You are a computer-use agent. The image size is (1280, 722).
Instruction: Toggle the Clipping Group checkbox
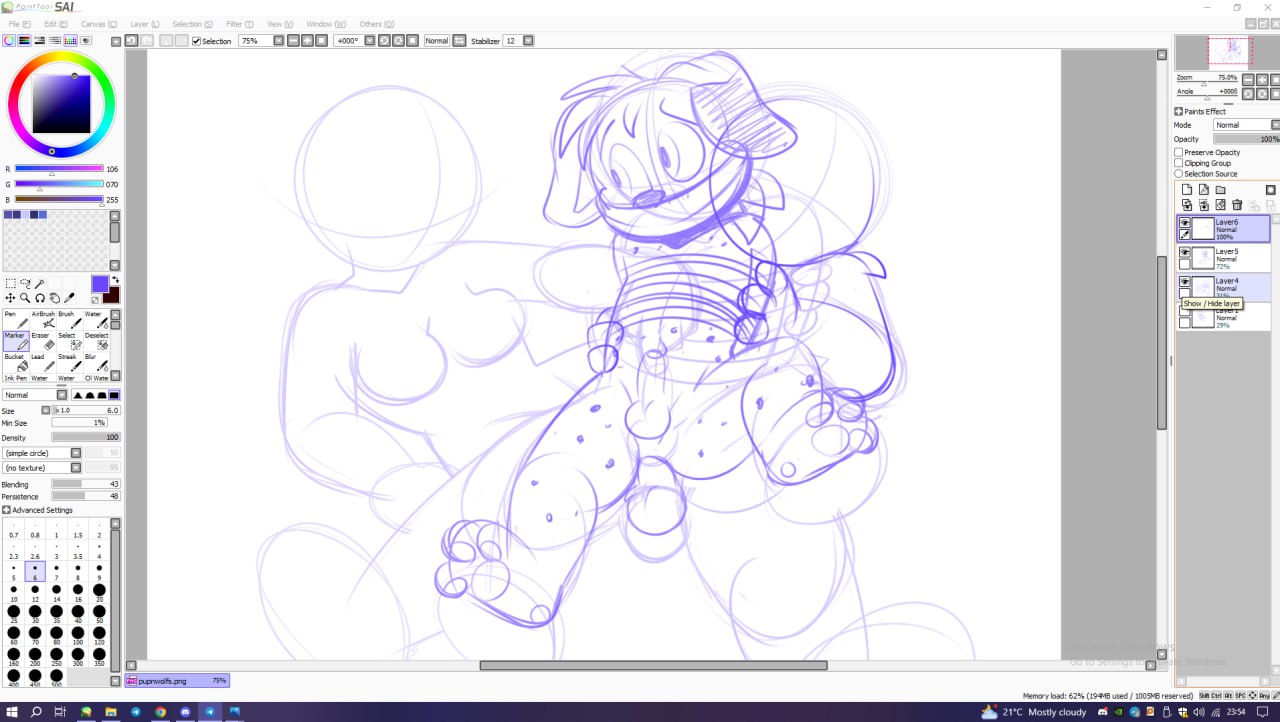click(1179, 163)
